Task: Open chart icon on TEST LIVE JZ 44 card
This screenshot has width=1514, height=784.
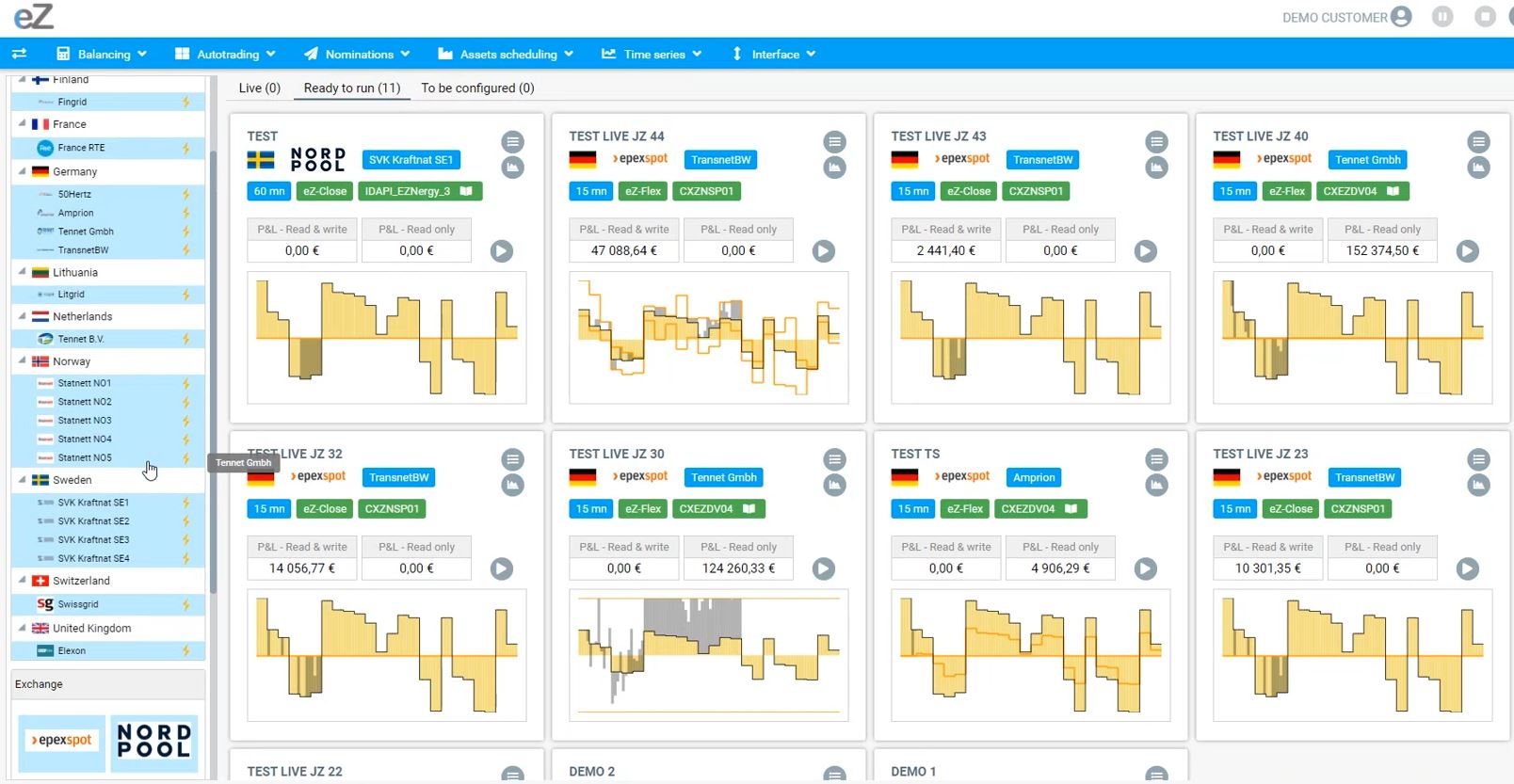Action: [834, 168]
